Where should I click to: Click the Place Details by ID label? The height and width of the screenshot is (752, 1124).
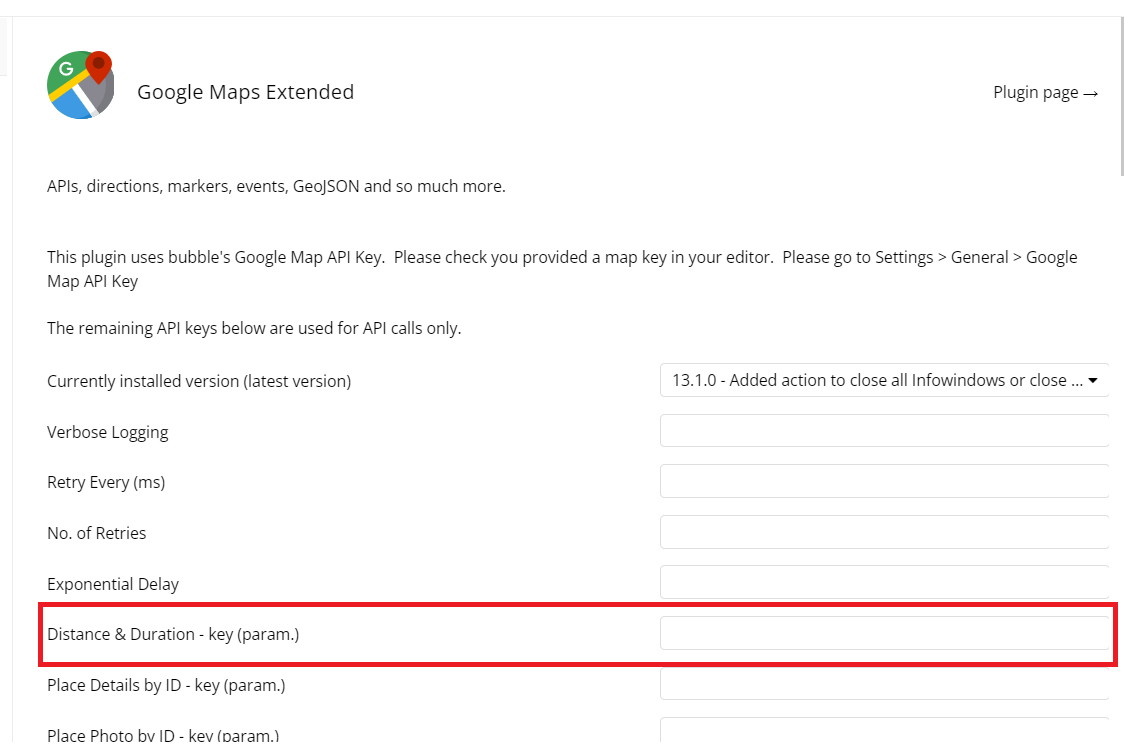[166, 685]
